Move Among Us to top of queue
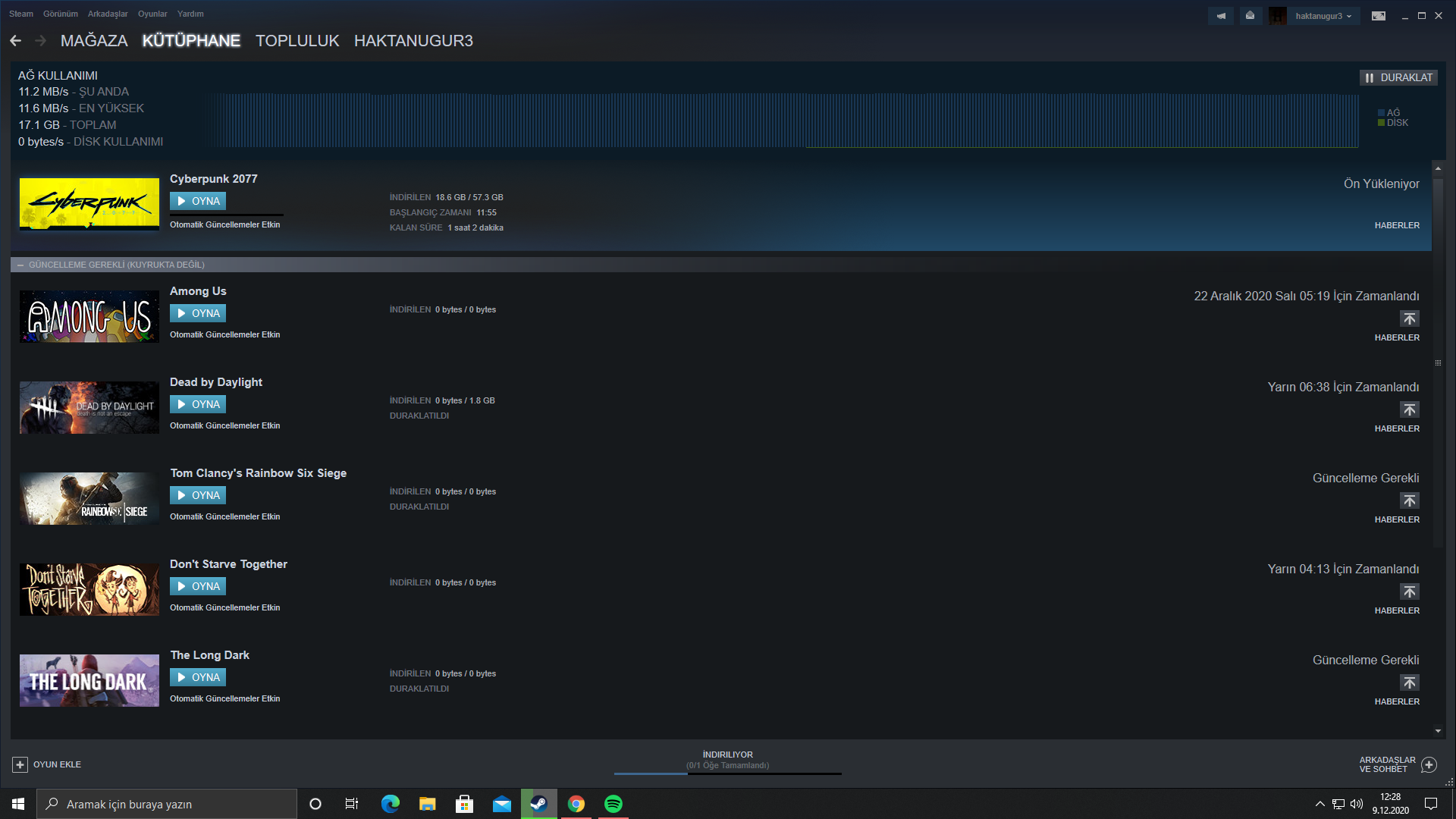Screen dimensions: 1456x819 click(x=1409, y=318)
